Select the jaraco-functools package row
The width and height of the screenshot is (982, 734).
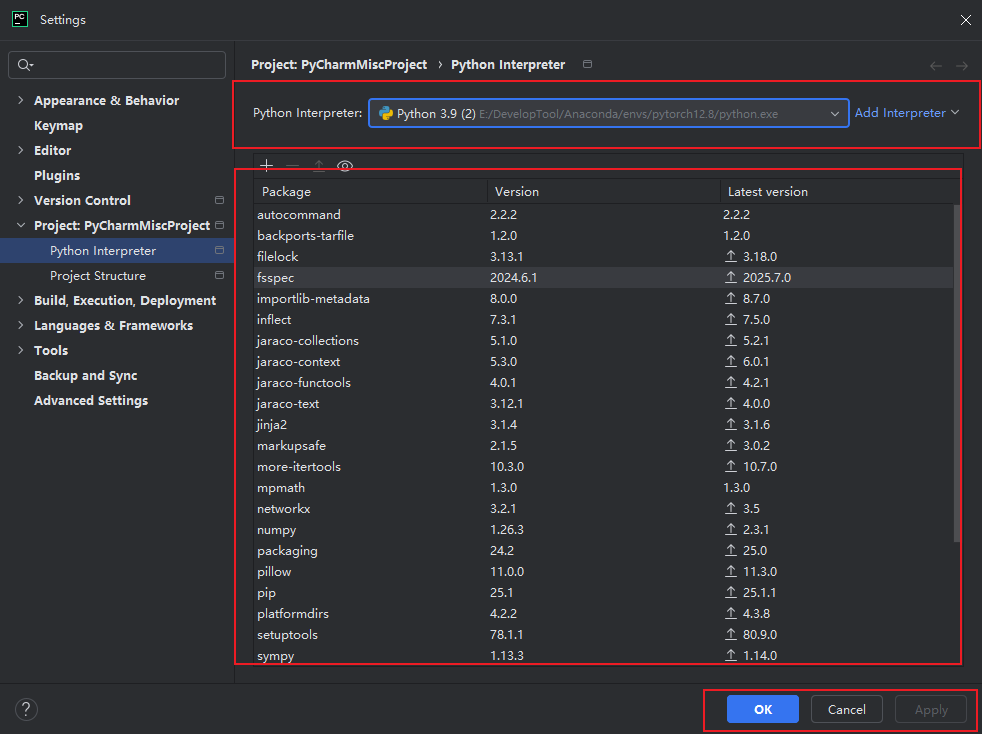click(604, 383)
